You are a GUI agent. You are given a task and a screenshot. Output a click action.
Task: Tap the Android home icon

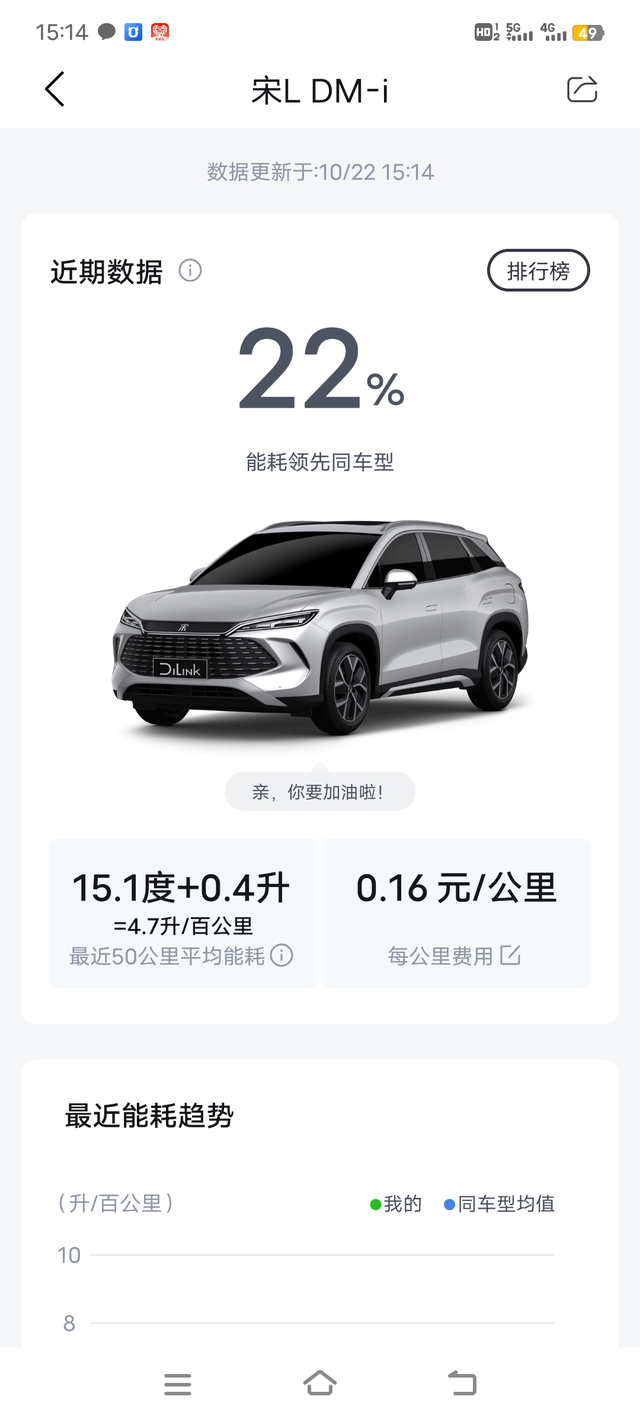320,1384
